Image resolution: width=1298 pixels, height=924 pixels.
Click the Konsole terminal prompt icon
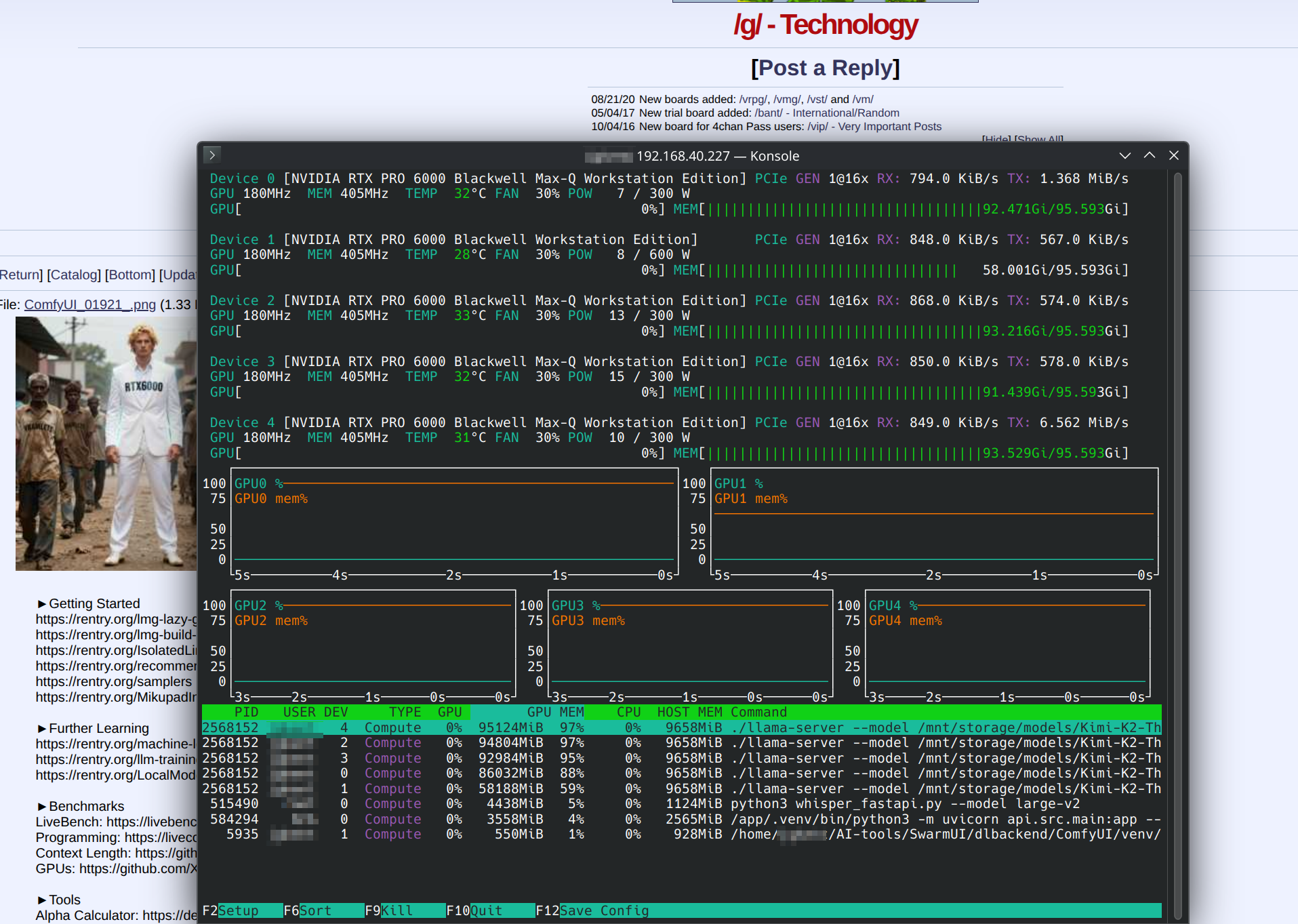(212, 155)
